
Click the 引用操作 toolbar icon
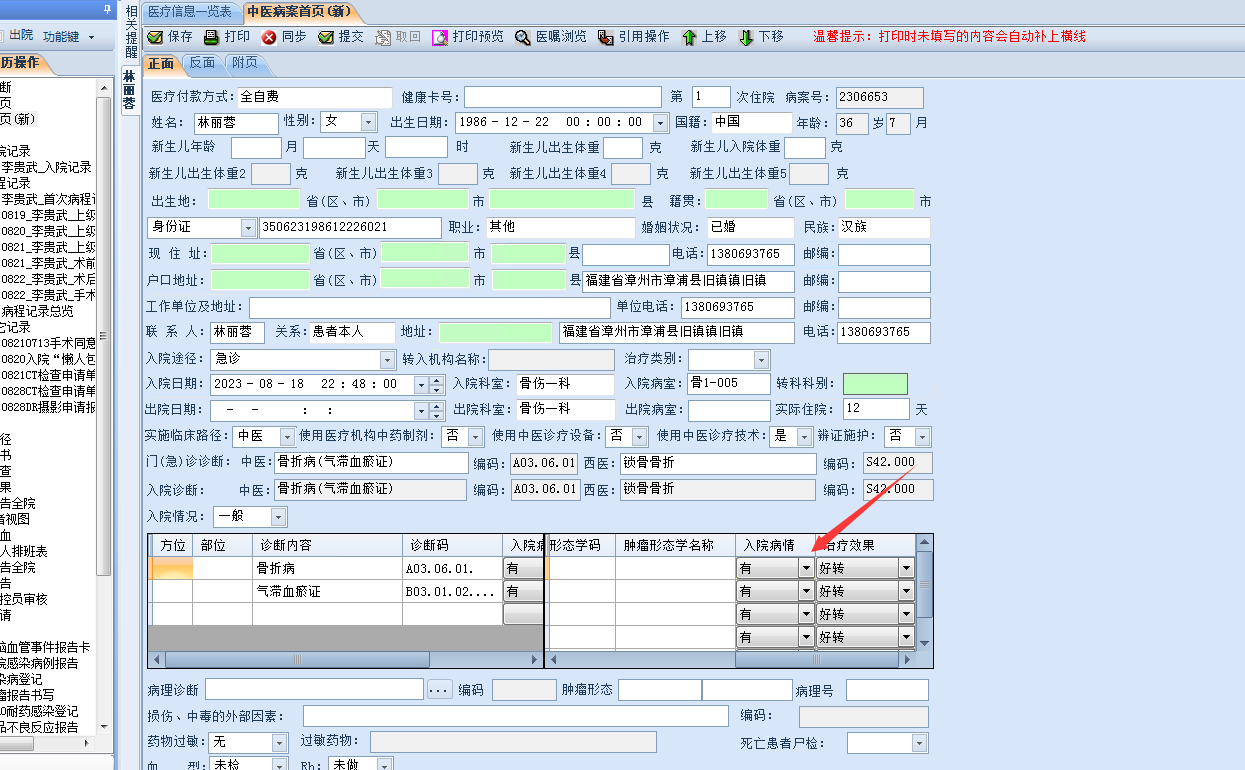point(606,37)
